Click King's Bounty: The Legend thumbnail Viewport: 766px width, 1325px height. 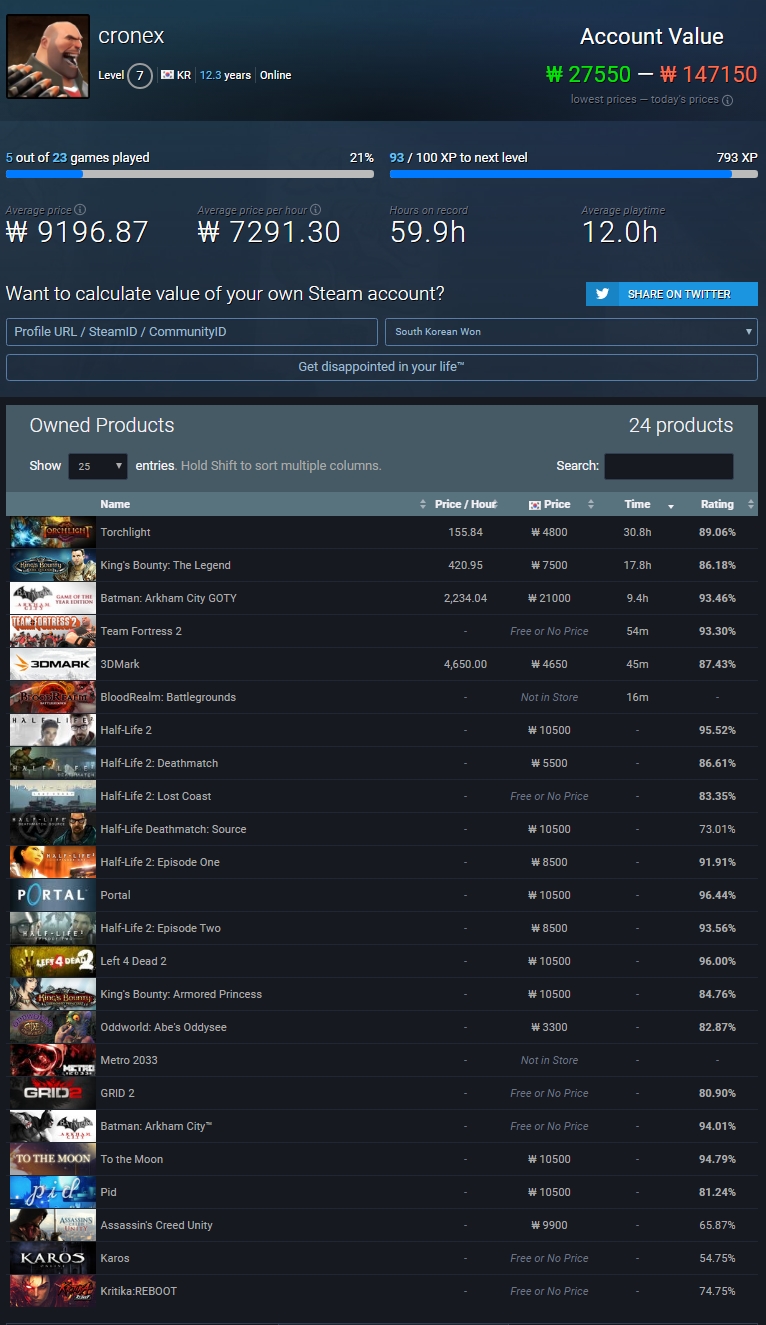point(53,565)
